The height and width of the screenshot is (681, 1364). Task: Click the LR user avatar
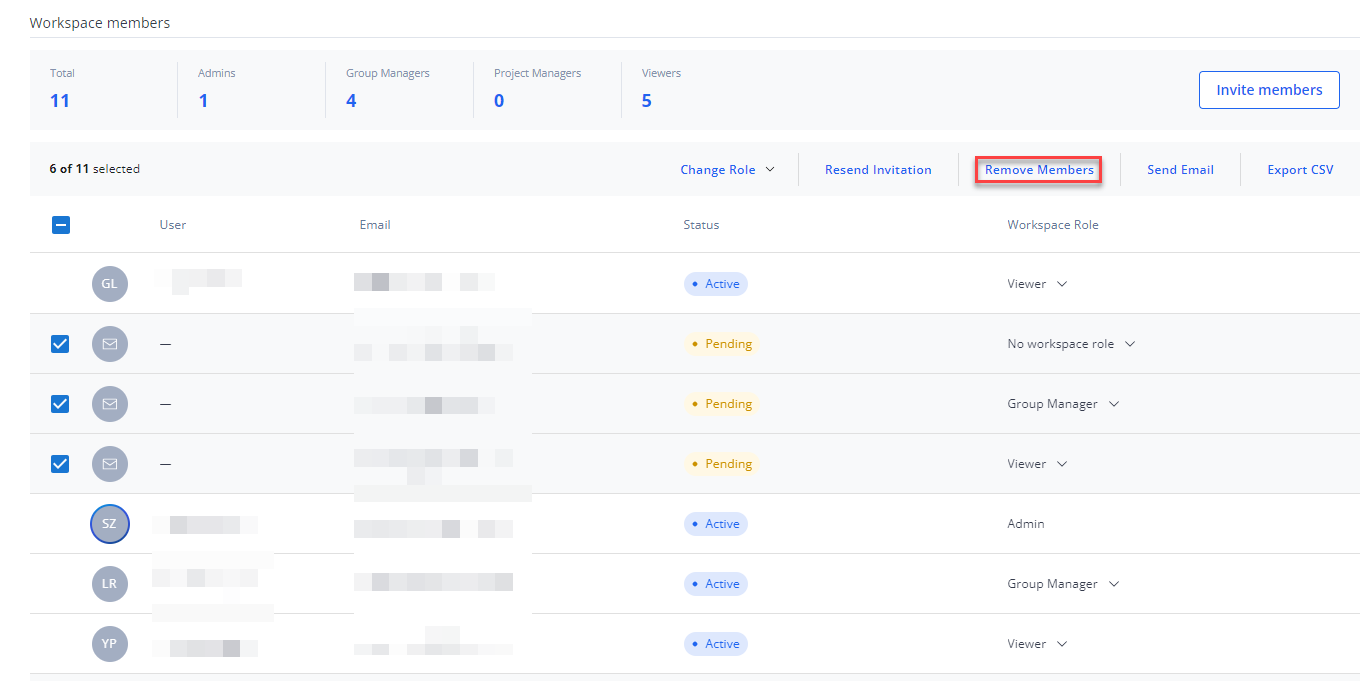click(109, 584)
